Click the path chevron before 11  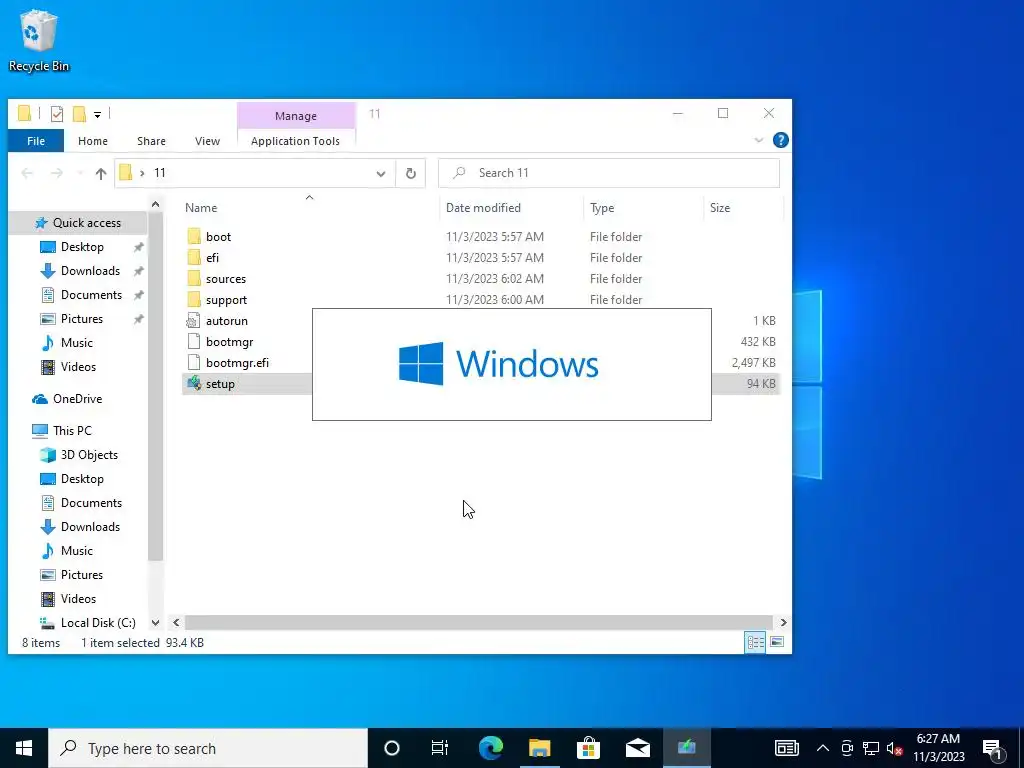[142, 173]
